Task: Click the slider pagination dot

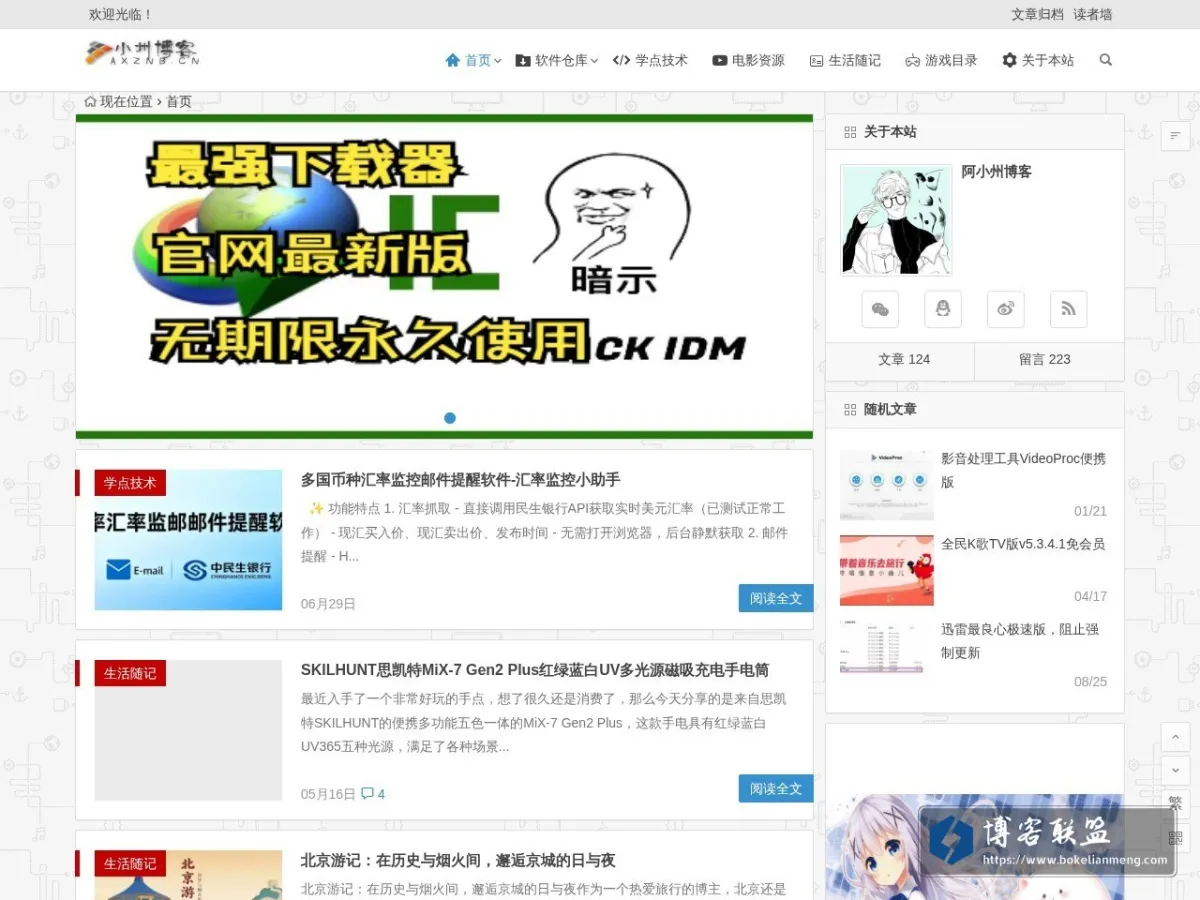Action: [x=450, y=418]
